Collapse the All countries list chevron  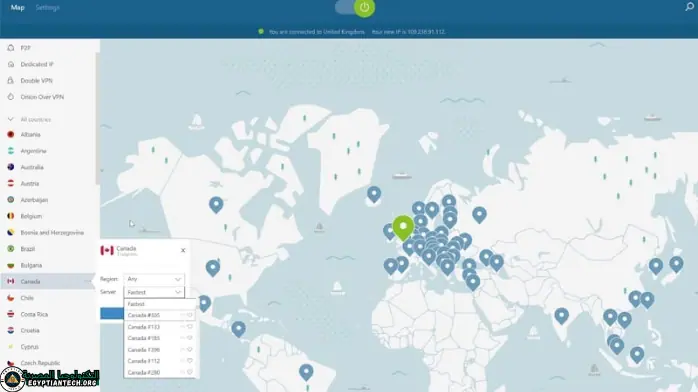tap(11, 119)
